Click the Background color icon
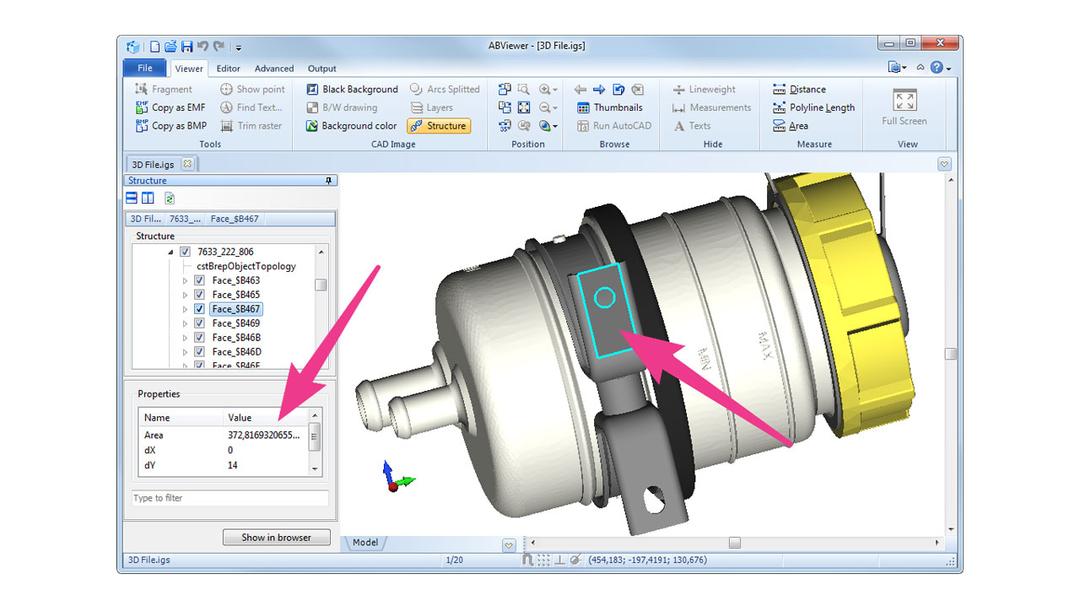The width and height of the screenshot is (1080, 608). [x=313, y=126]
